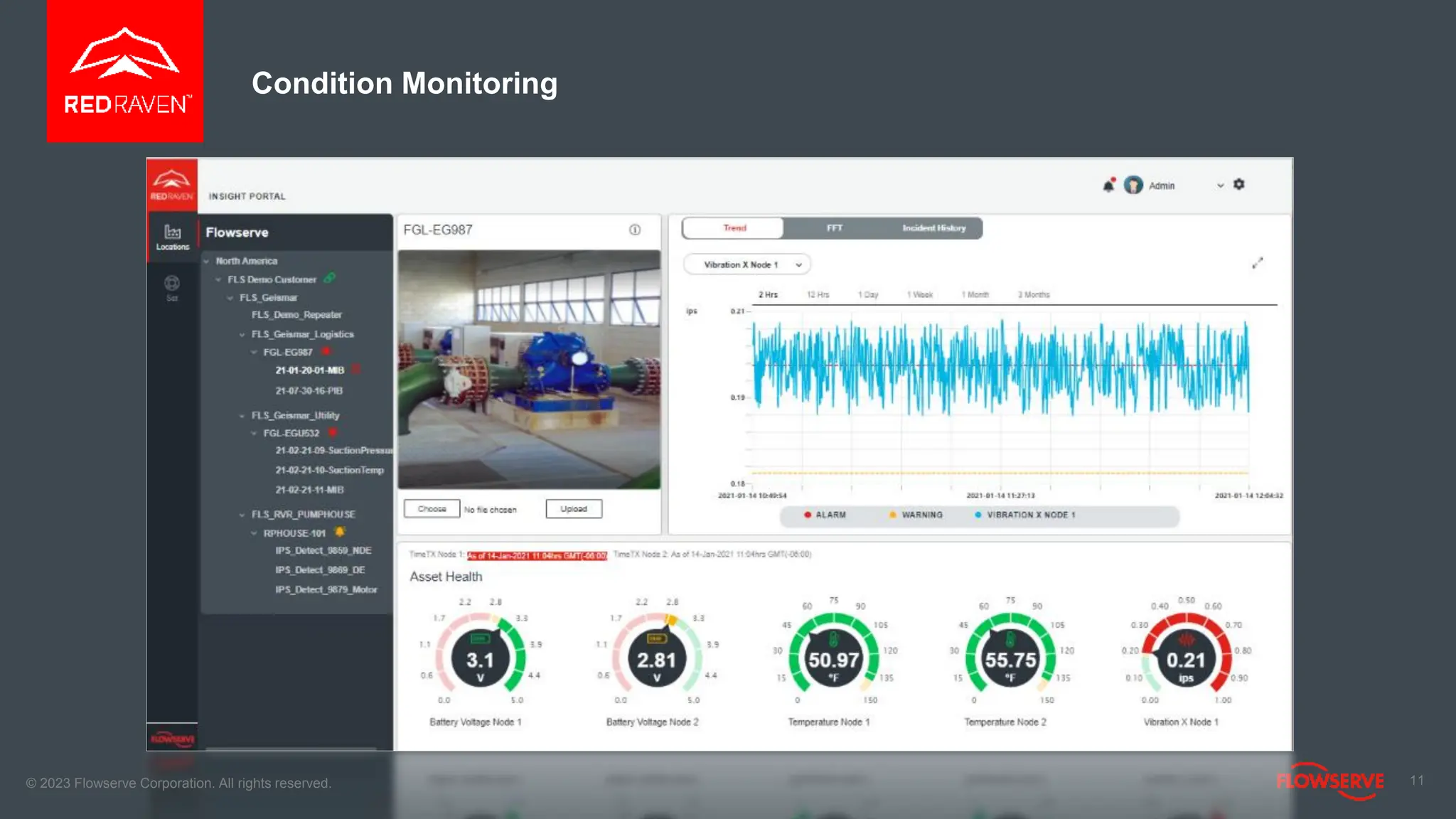Collapse the FGL-EG987 tree node
Image resolution: width=1456 pixels, height=819 pixels.
[x=254, y=352]
